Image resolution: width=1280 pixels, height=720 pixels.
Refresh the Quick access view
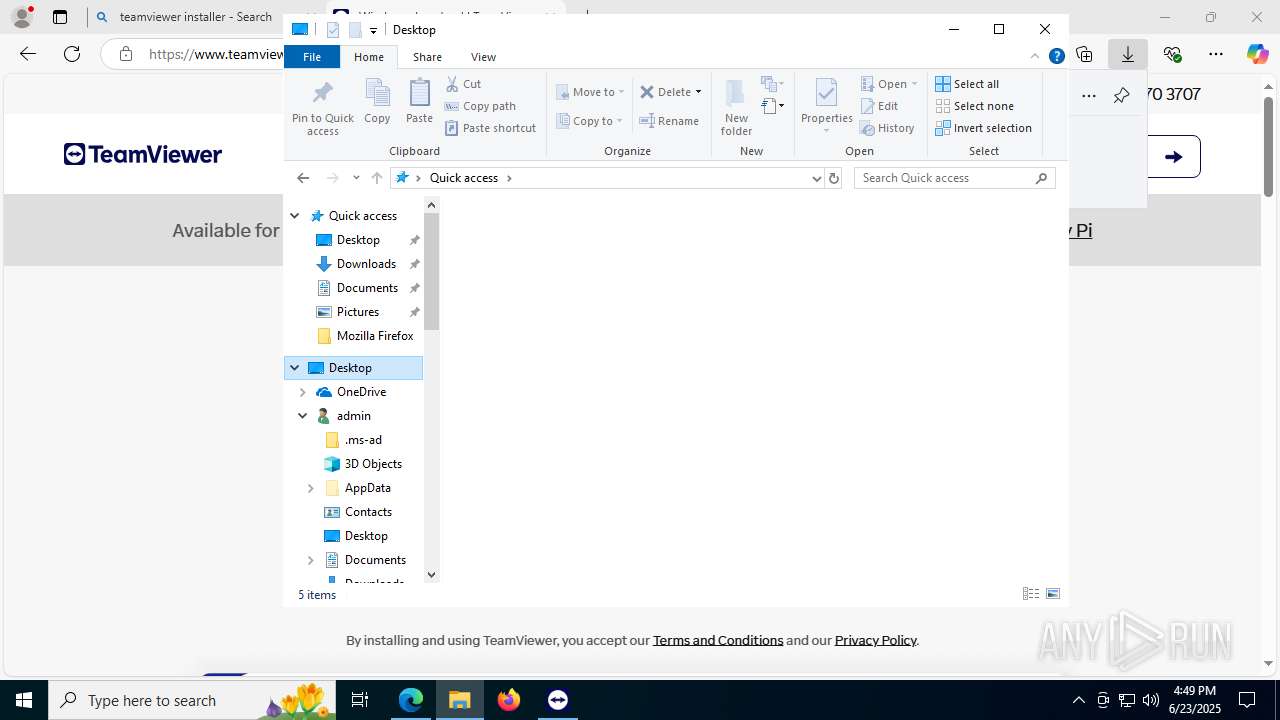834,178
